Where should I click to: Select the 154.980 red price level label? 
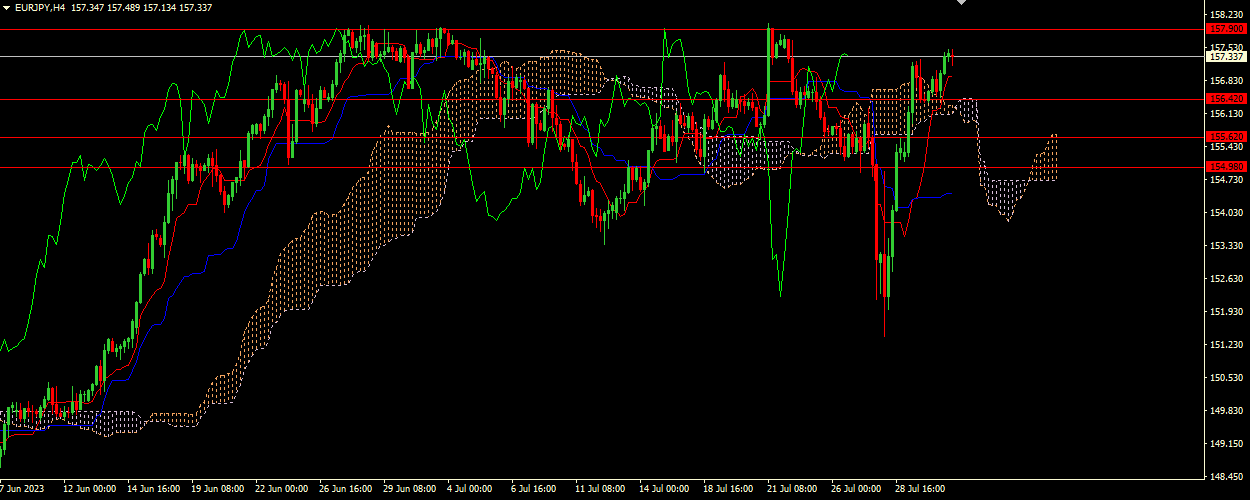coord(1226,167)
